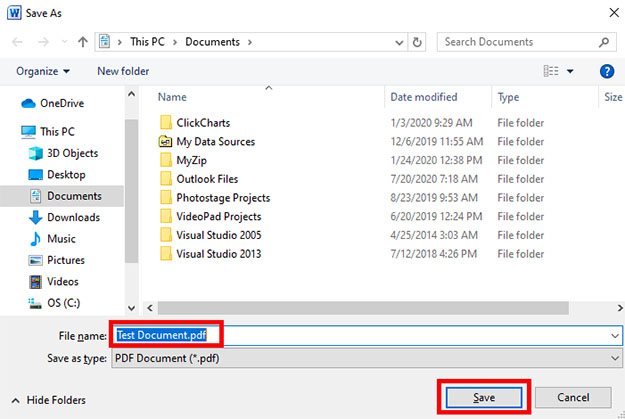The image size is (625, 419).
Task: Click the Cancel button
Action: pos(573,397)
